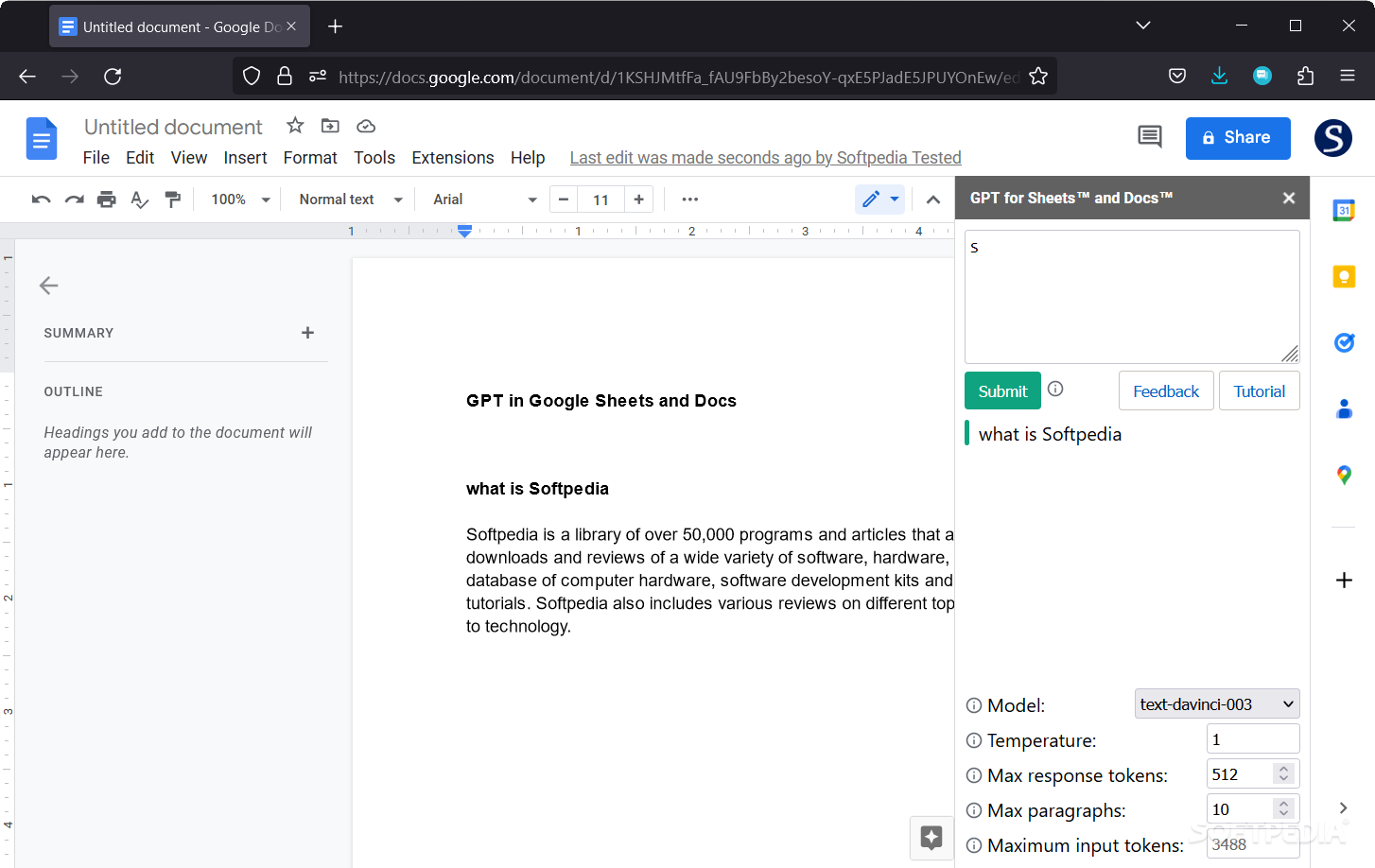Select the Paint format tool
The height and width of the screenshot is (868, 1375).
173,200
